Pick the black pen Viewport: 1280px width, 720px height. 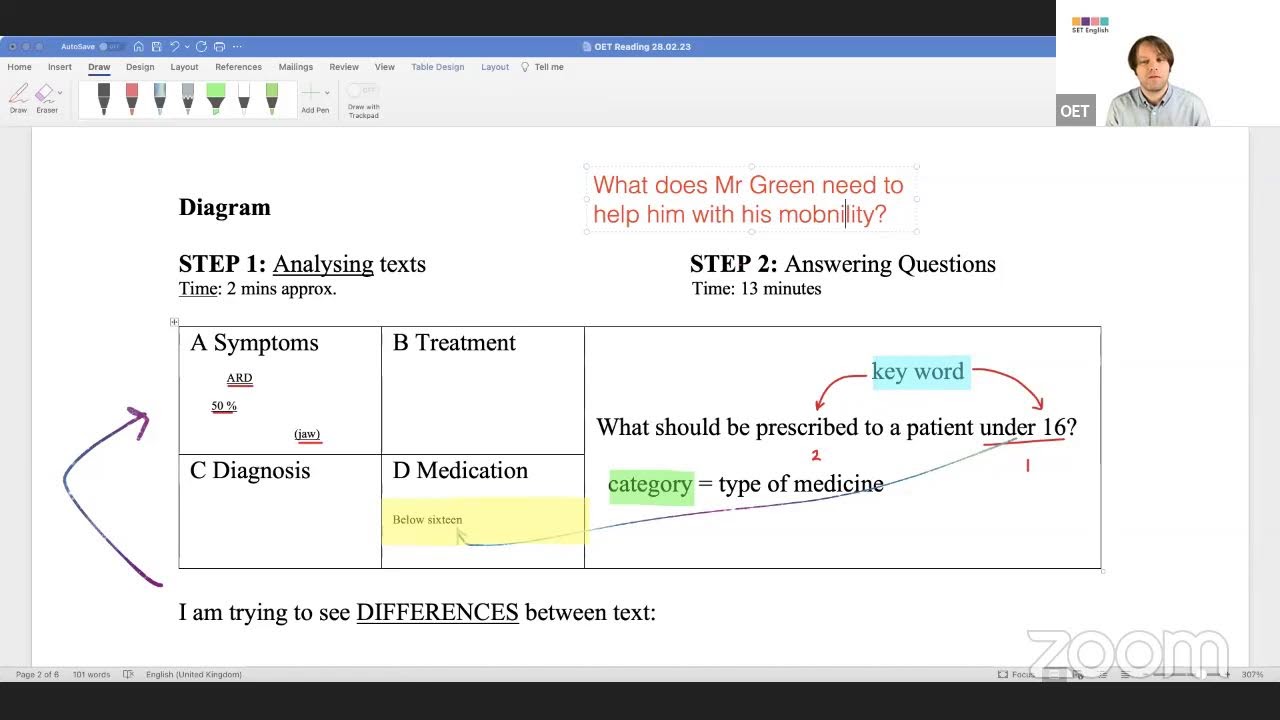coord(104,98)
